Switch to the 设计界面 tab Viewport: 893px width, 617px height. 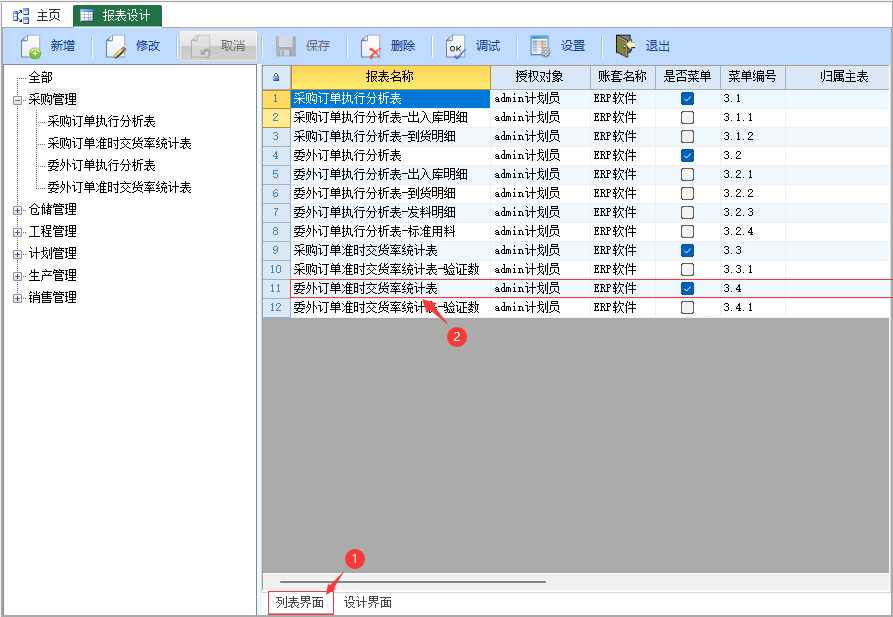coord(368,603)
